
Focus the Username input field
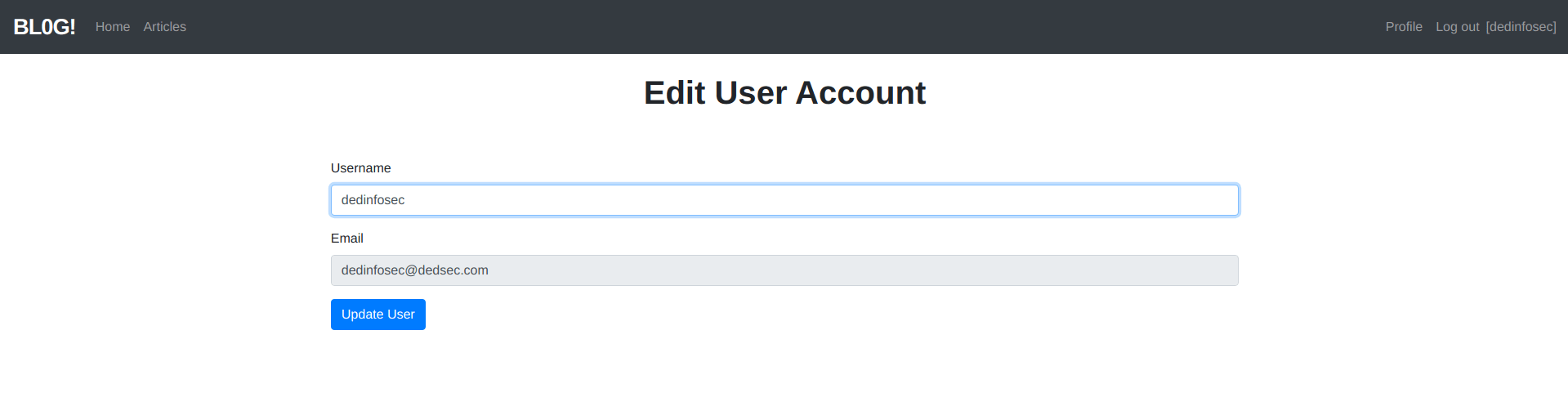[x=784, y=200]
